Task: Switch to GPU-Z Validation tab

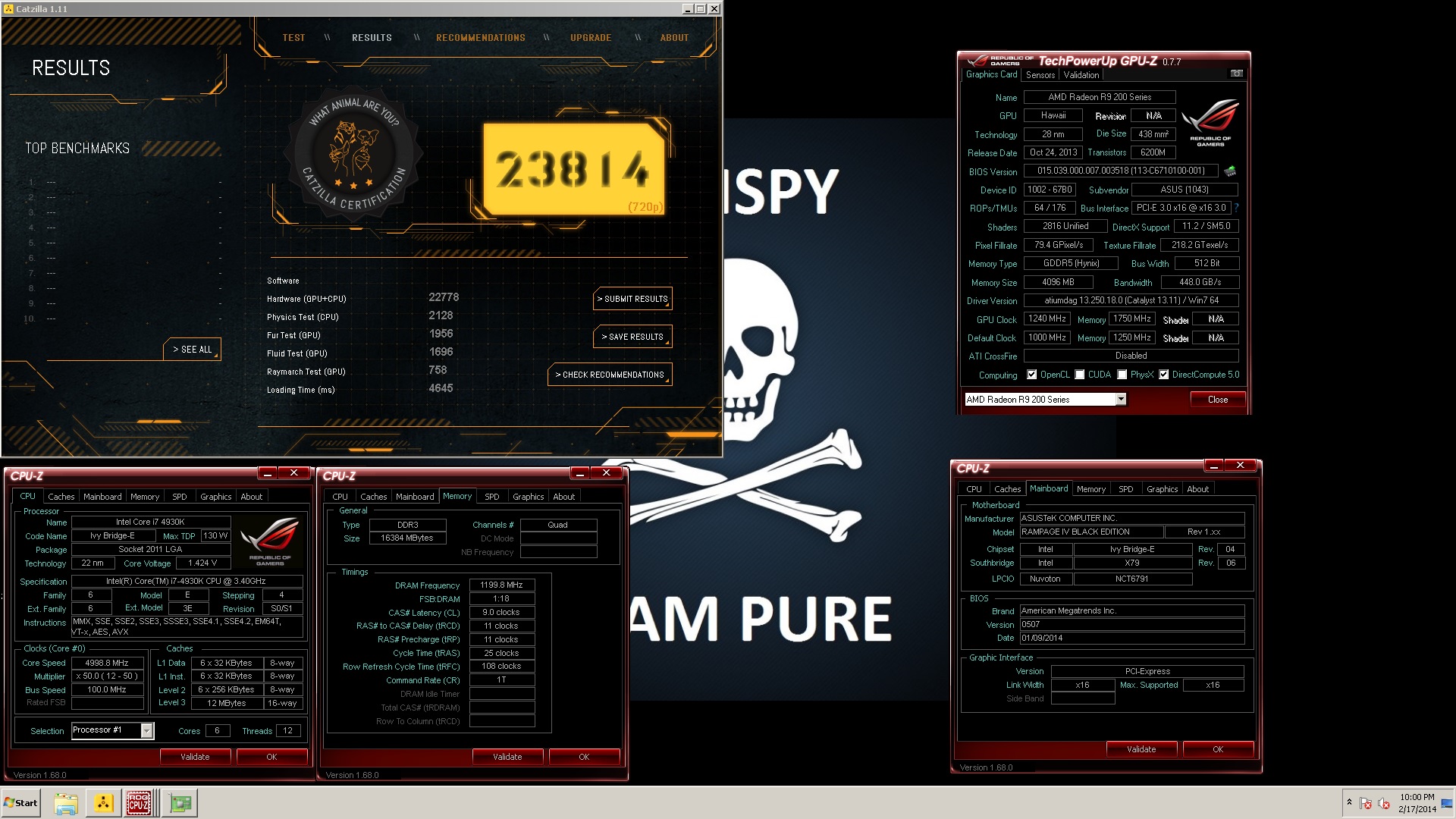Action: click(1081, 75)
